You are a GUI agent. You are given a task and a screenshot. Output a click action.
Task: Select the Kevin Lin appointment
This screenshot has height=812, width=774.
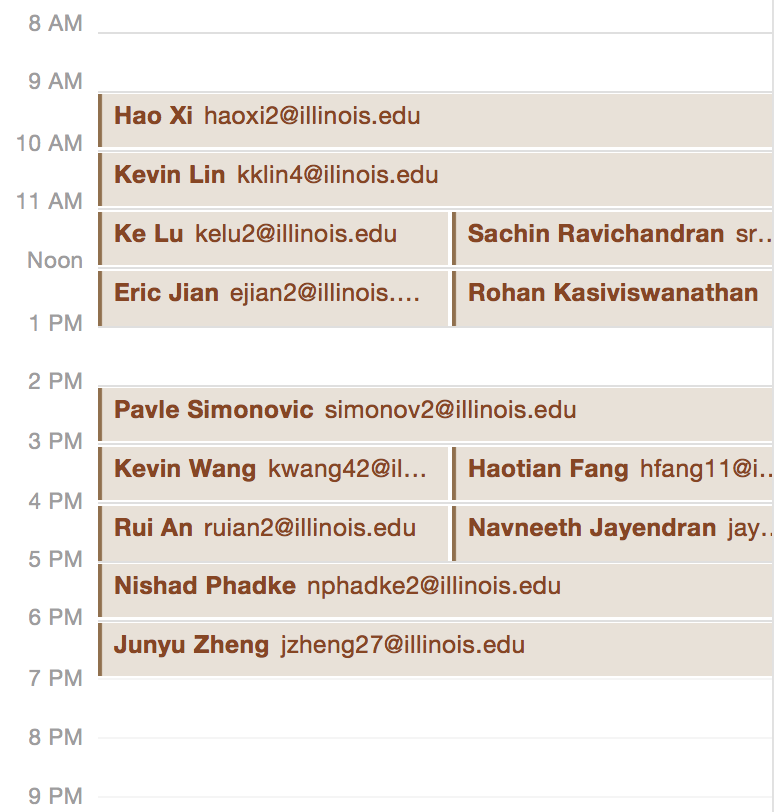[435, 179]
